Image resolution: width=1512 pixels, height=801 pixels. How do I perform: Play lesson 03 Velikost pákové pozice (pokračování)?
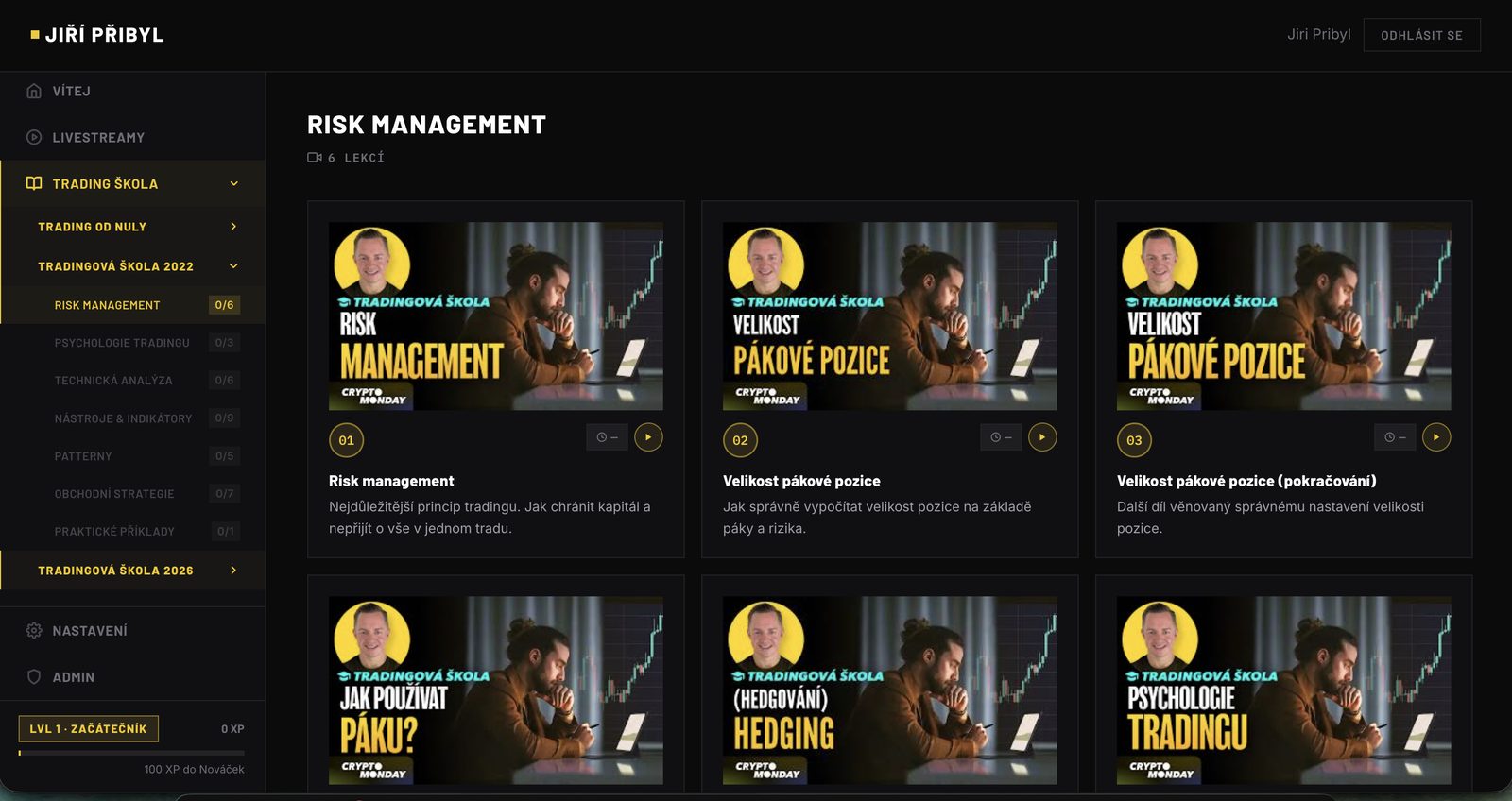1436,437
